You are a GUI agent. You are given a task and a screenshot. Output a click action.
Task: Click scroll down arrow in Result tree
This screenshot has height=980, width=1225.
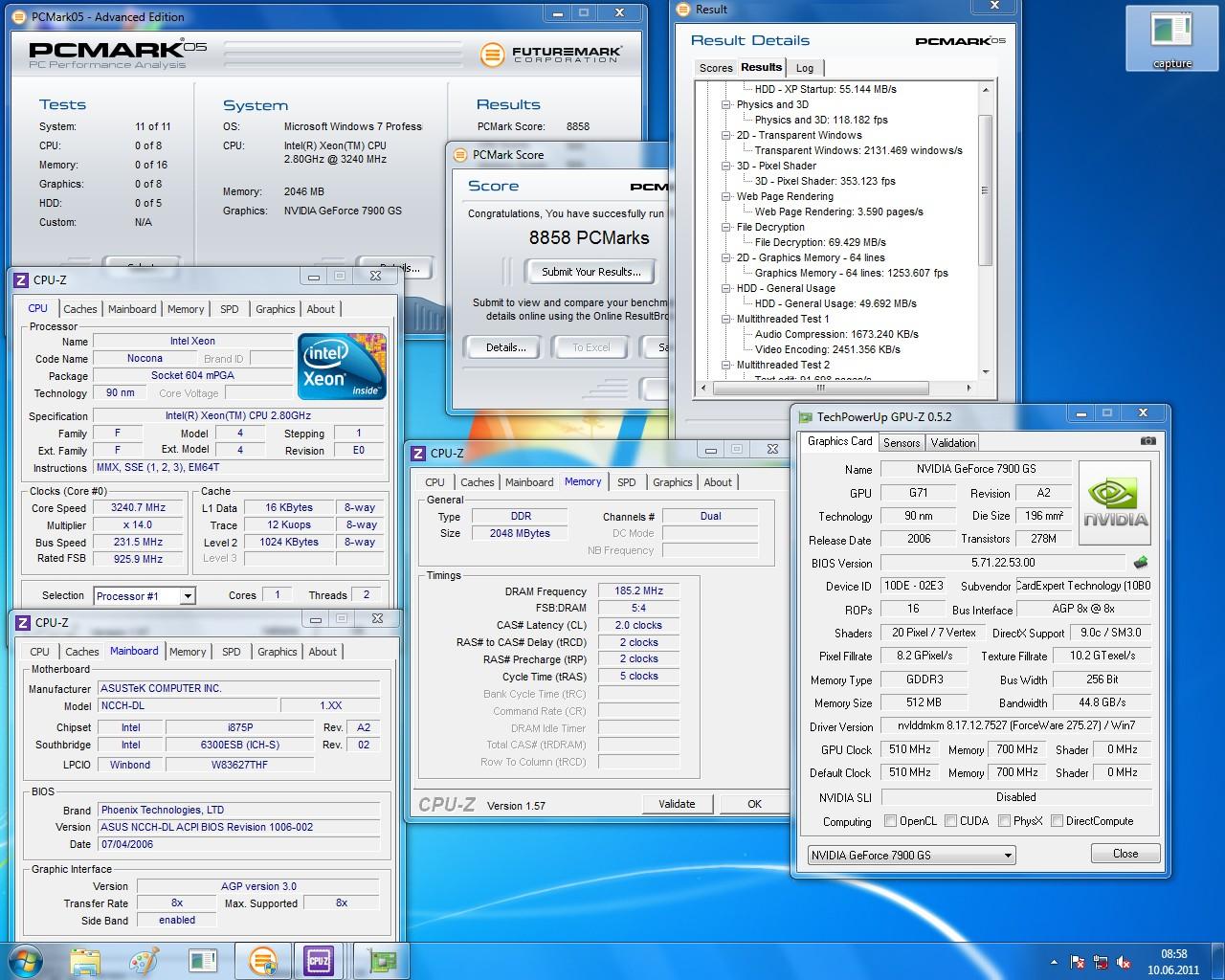tap(986, 372)
